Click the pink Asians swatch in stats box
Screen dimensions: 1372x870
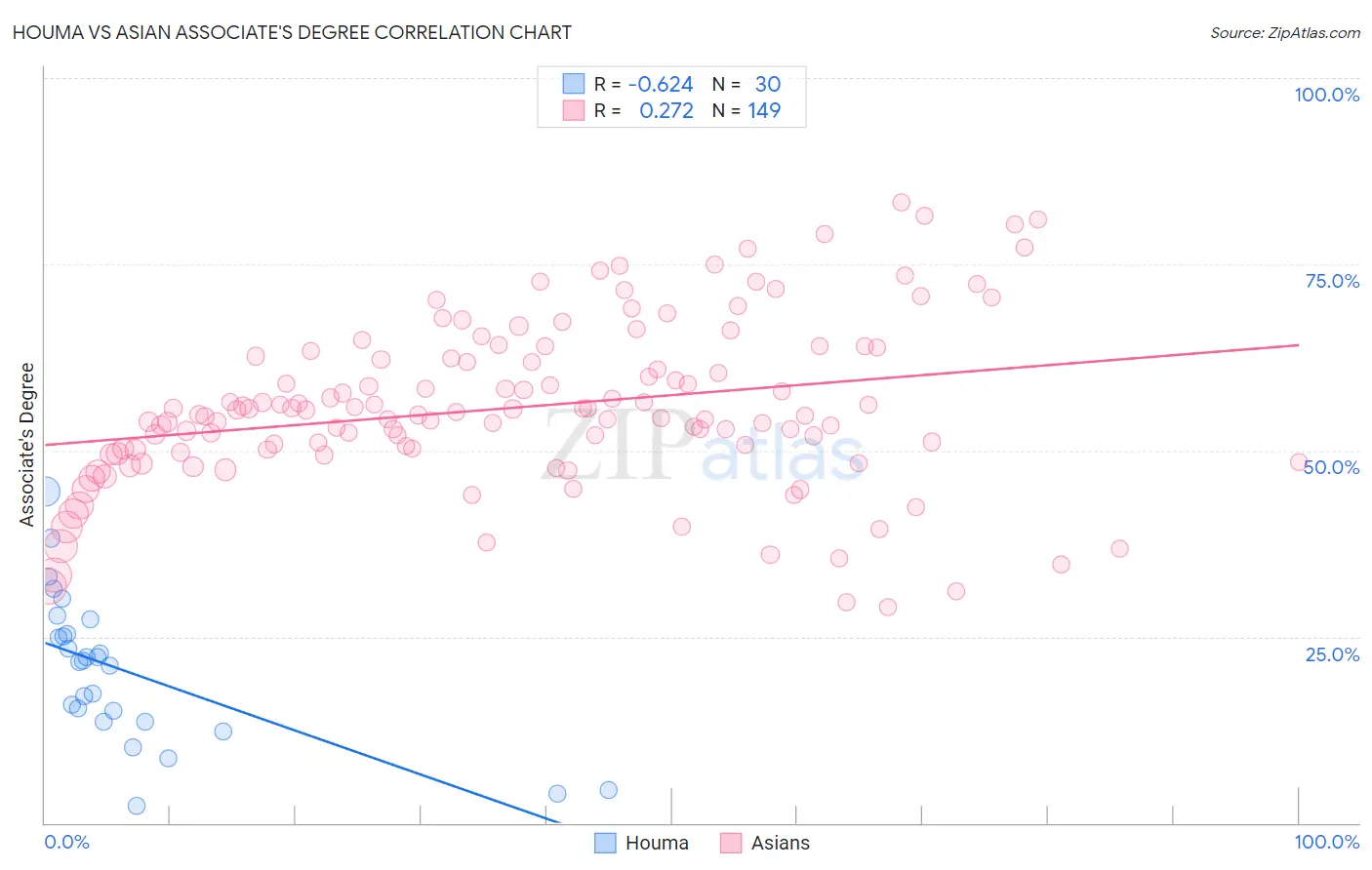[x=573, y=110]
